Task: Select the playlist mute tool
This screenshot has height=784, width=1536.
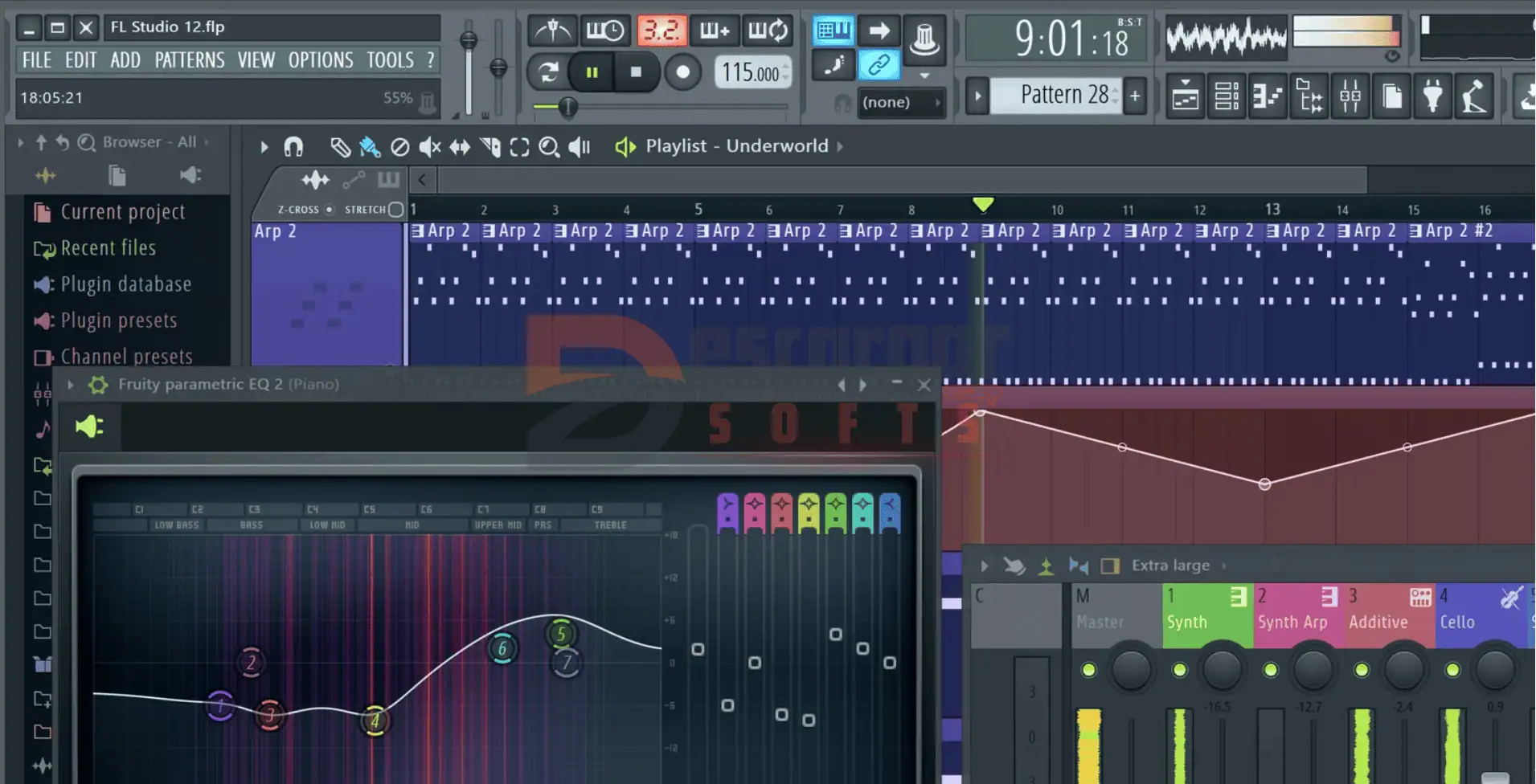Action: 430,147
